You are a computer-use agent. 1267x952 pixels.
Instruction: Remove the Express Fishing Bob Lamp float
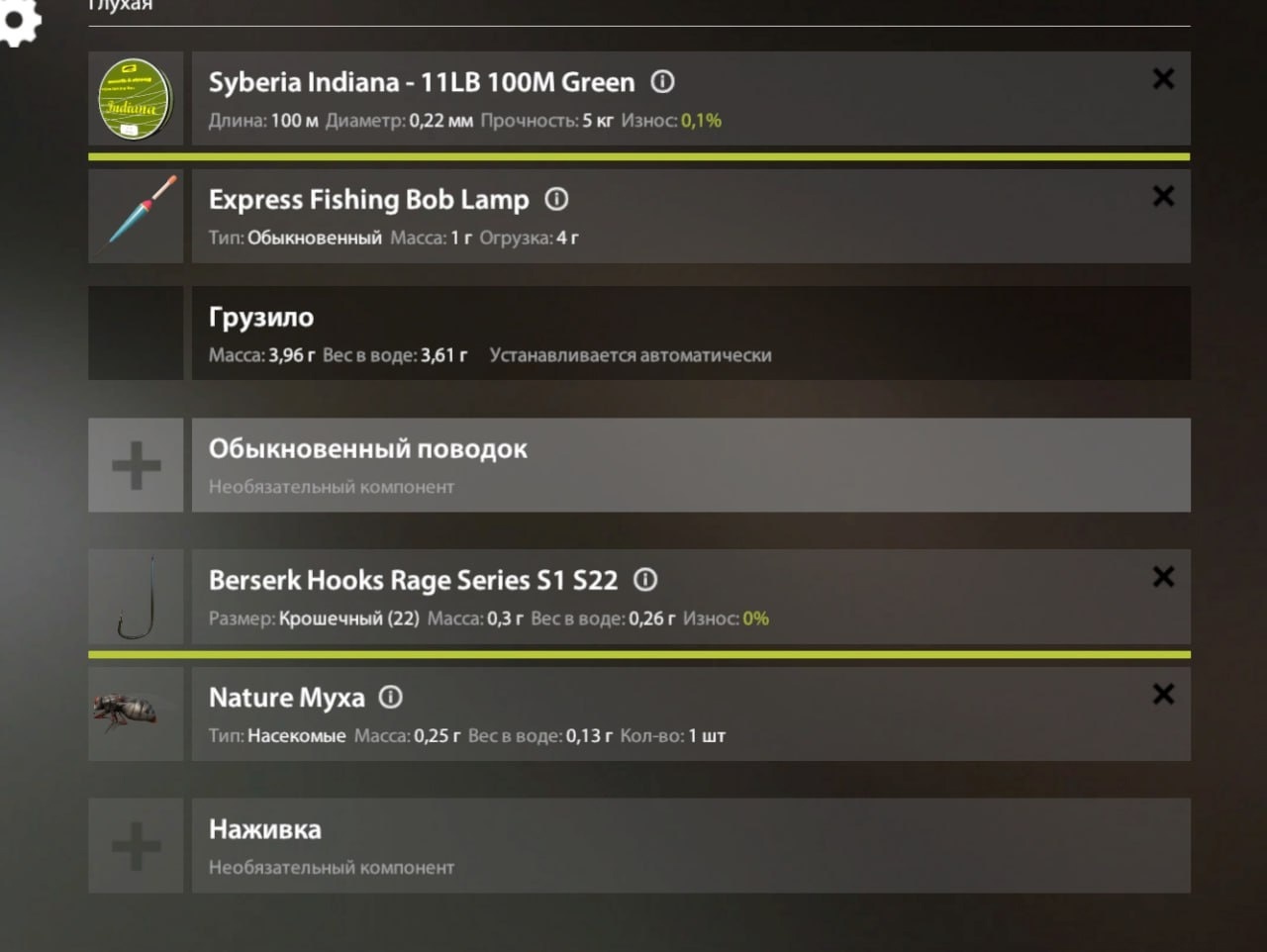click(1163, 196)
